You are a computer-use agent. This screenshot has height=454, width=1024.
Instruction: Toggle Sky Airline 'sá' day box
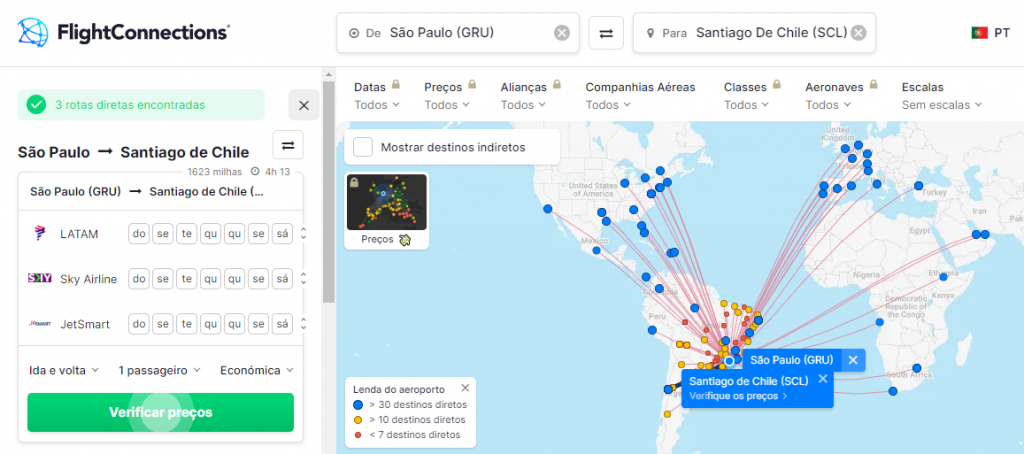coord(282,279)
